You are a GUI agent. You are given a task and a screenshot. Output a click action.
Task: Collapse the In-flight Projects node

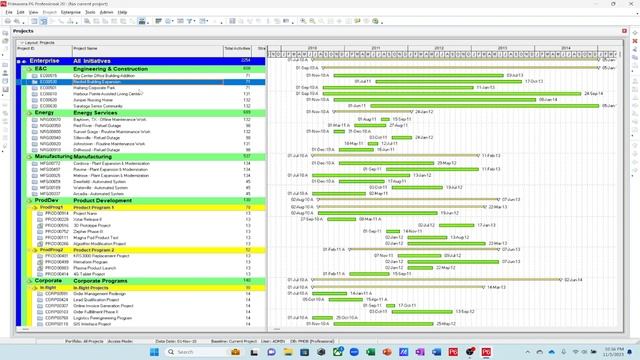click(35, 288)
